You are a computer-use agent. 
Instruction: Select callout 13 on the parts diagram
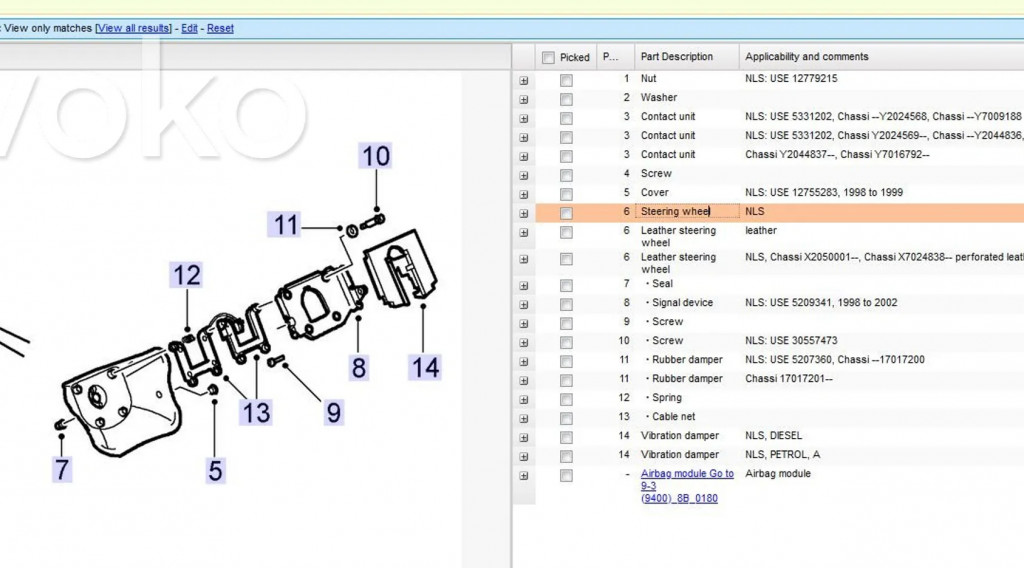(256, 411)
